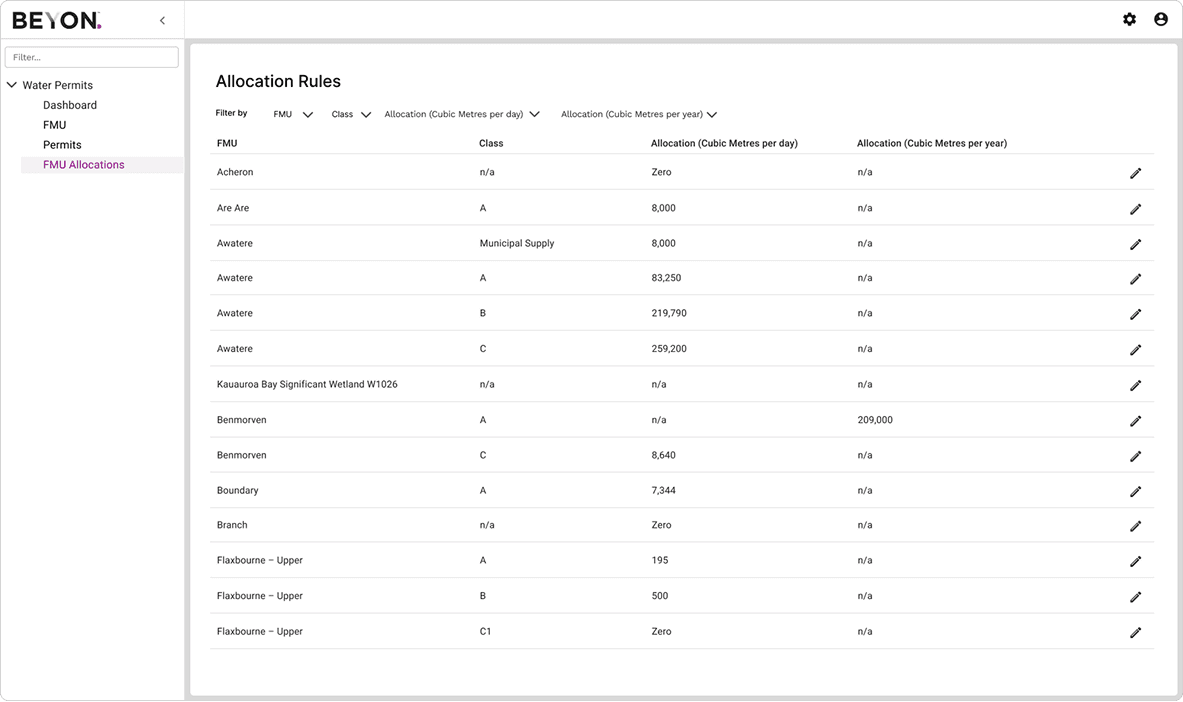Edit the Kauauroa Bay Significant Wetland row

coord(1135,385)
